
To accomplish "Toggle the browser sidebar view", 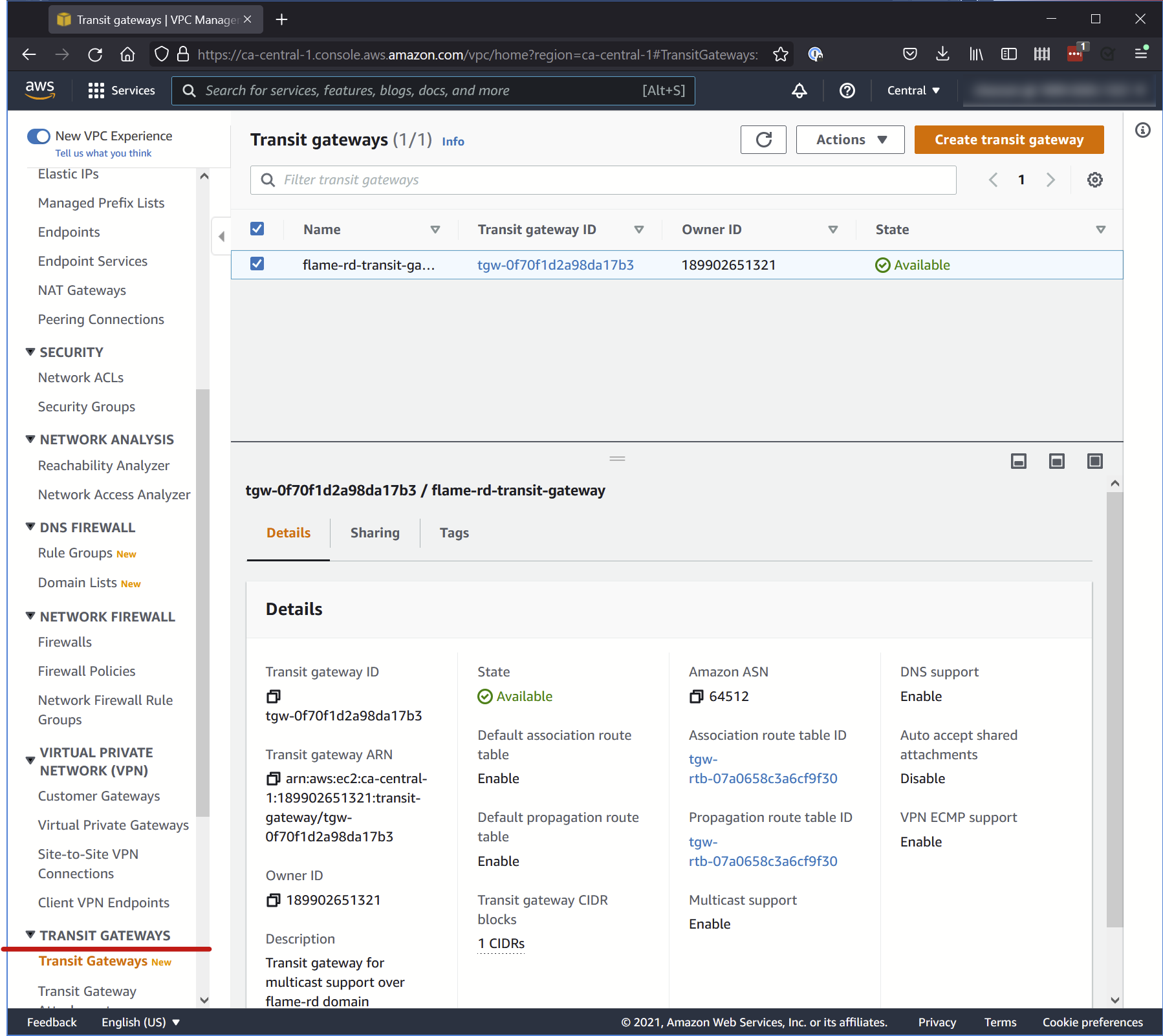I will (x=1009, y=54).
